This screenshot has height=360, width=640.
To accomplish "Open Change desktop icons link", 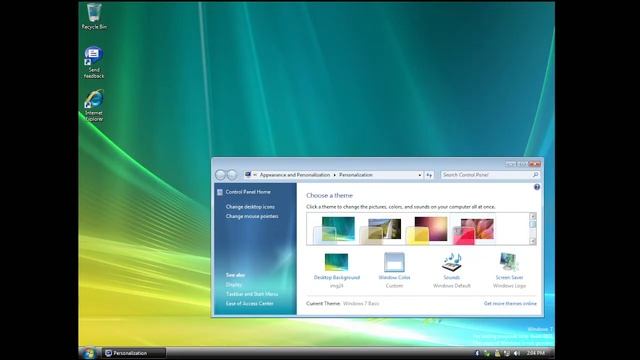I will 250,207.
